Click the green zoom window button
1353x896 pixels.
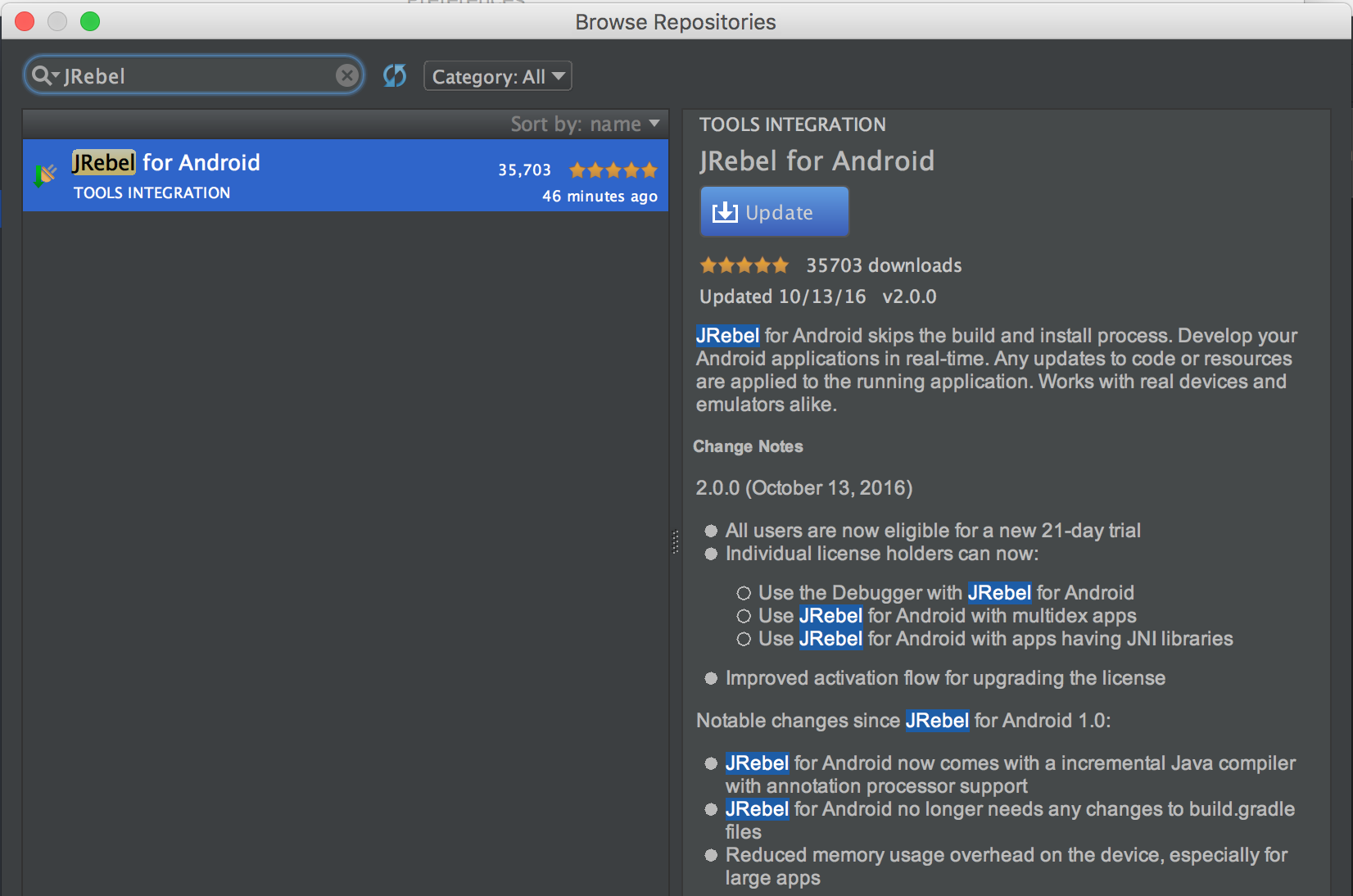(x=90, y=21)
